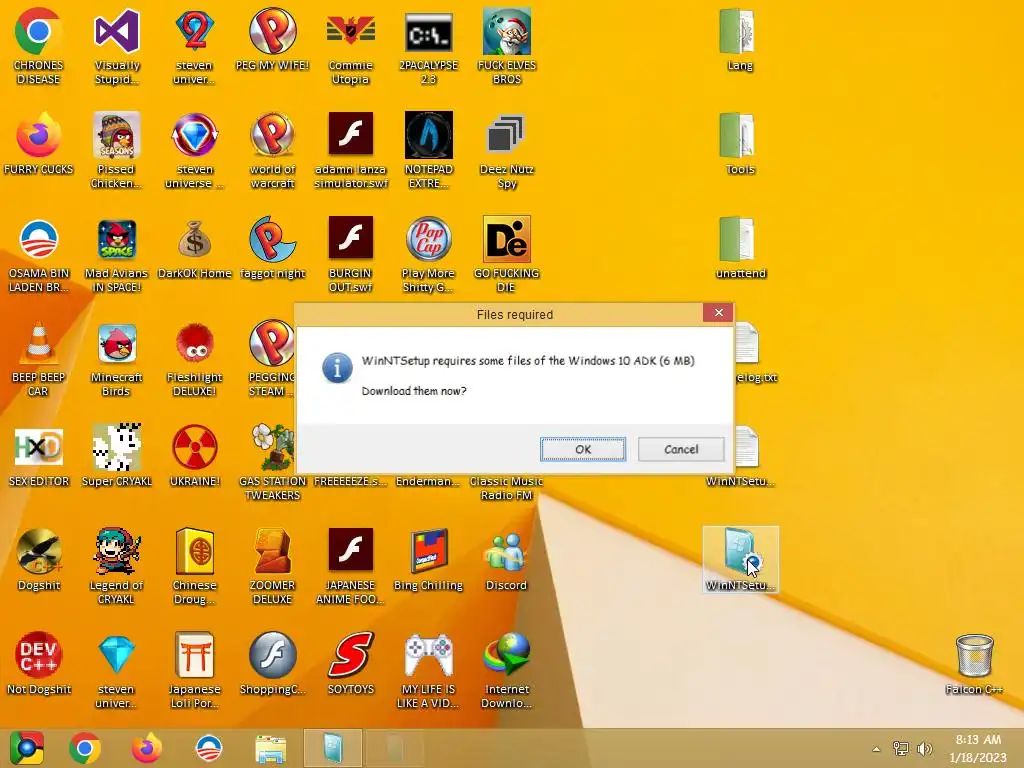Click the Obama logo taskbar icon

point(209,748)
